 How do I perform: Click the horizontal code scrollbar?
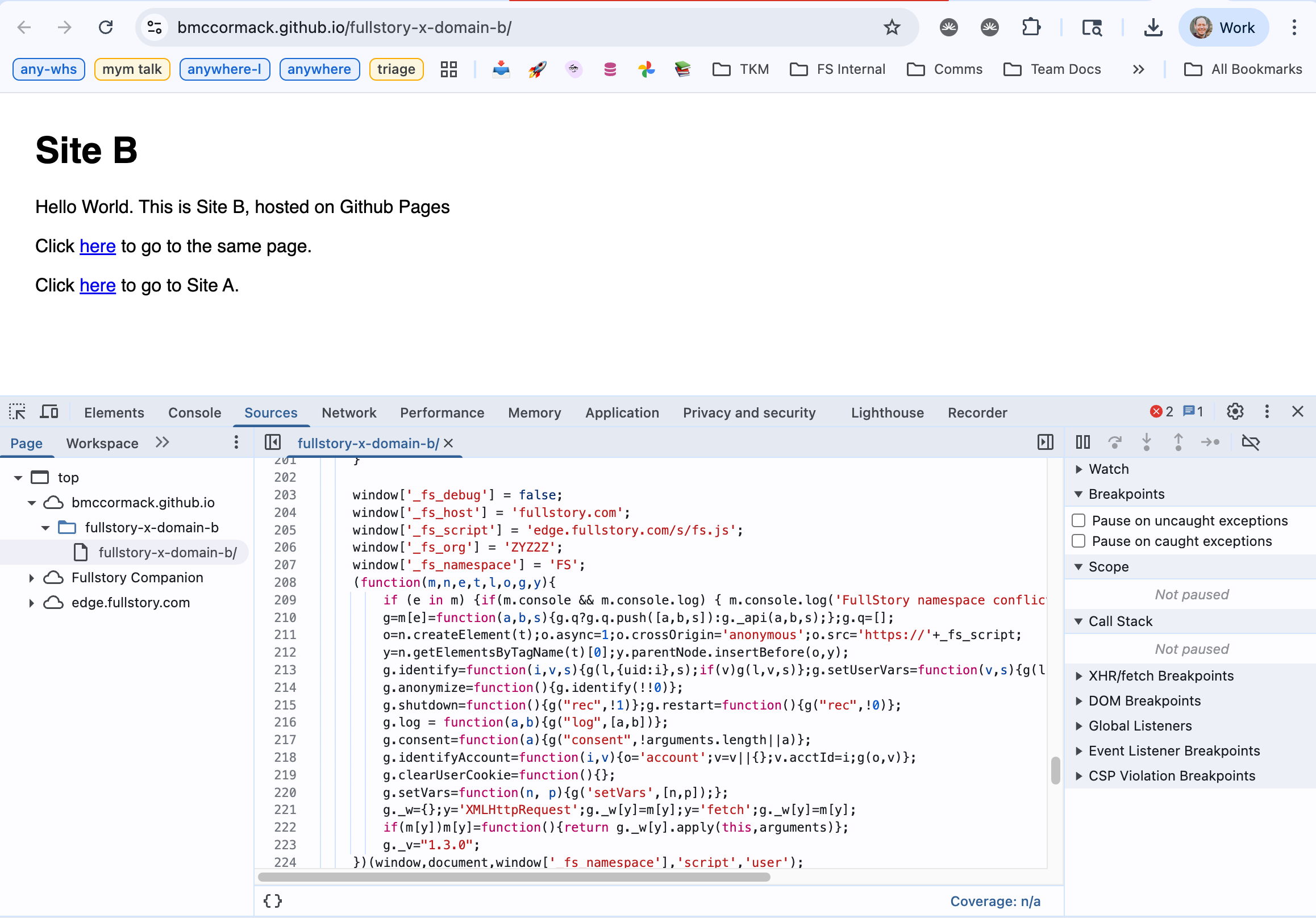pos(514,877)
